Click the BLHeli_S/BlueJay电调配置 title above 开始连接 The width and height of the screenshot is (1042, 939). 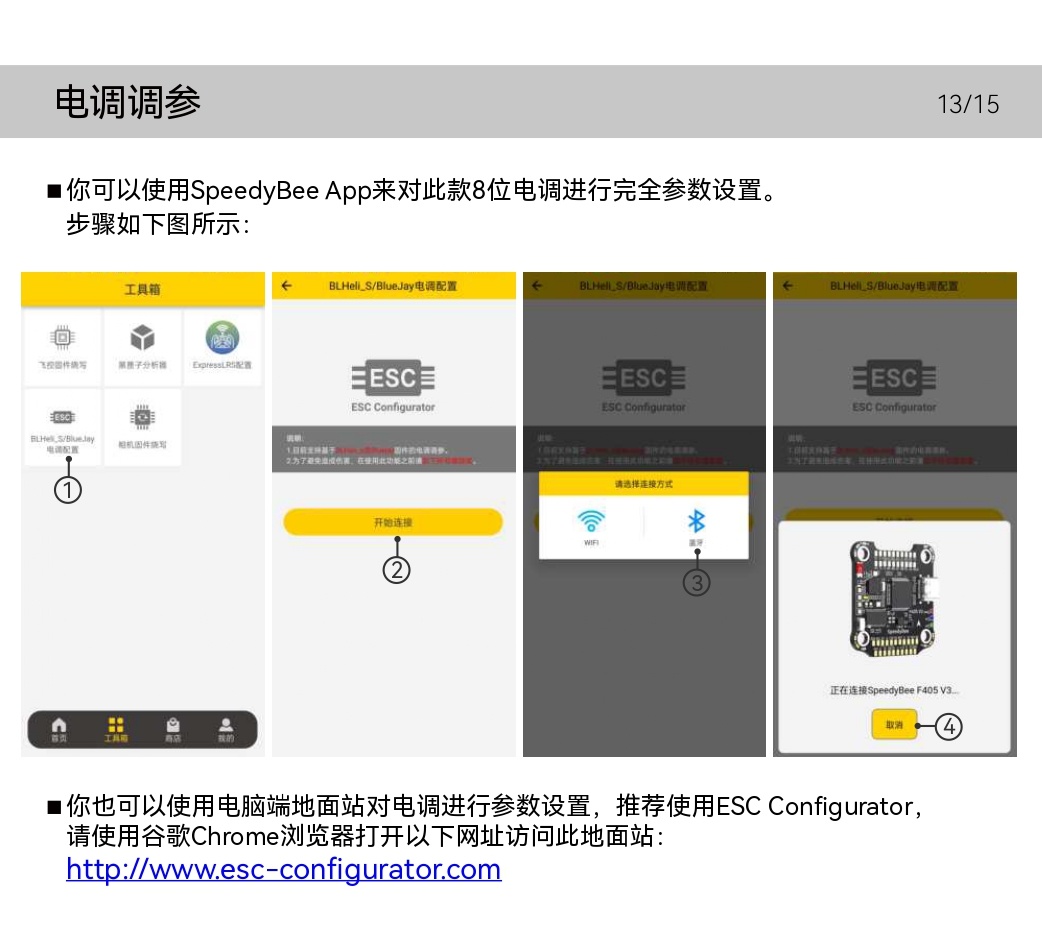click(393, 286)
